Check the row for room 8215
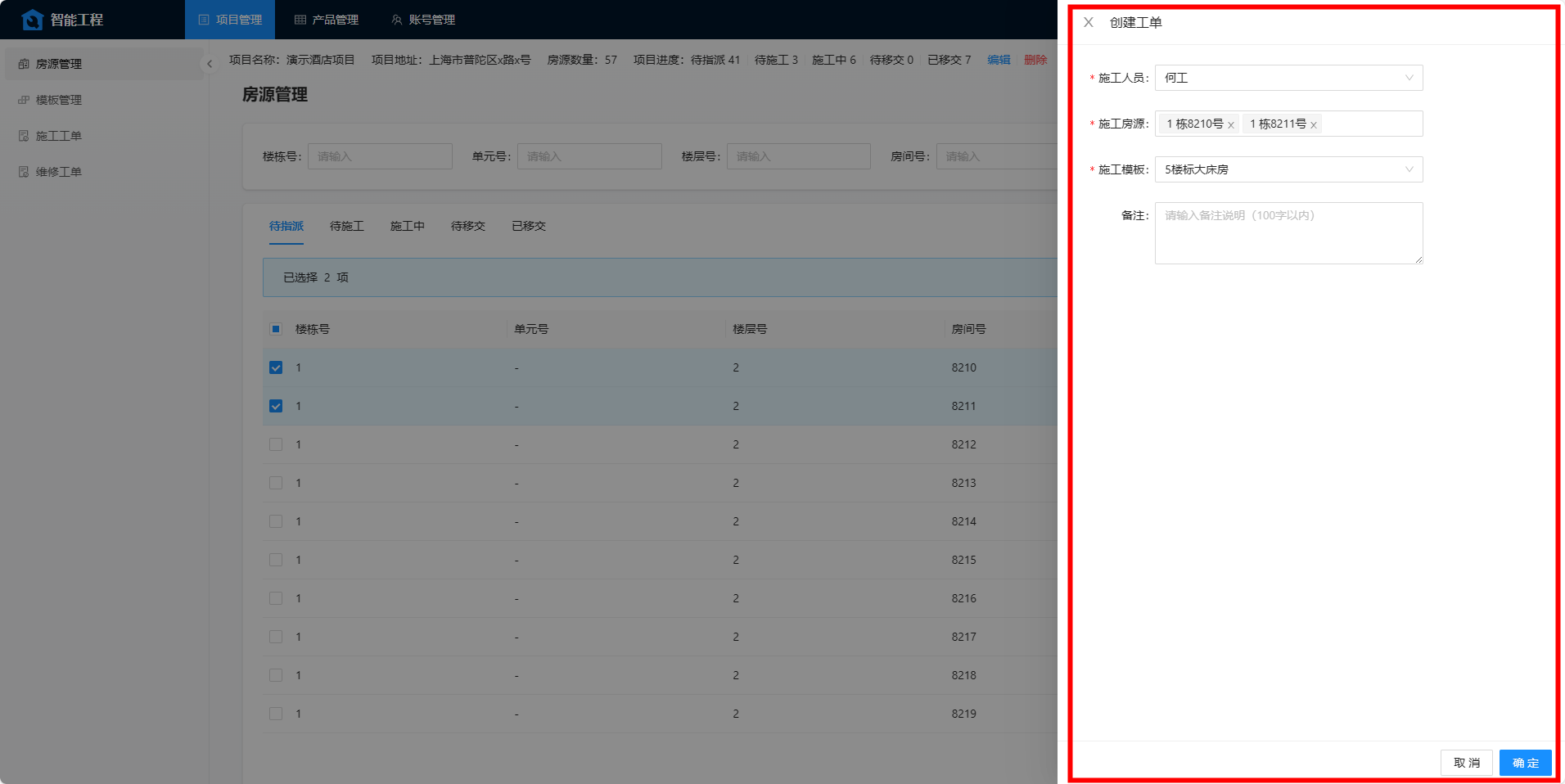1565x784 pixels. coord(276,560)
